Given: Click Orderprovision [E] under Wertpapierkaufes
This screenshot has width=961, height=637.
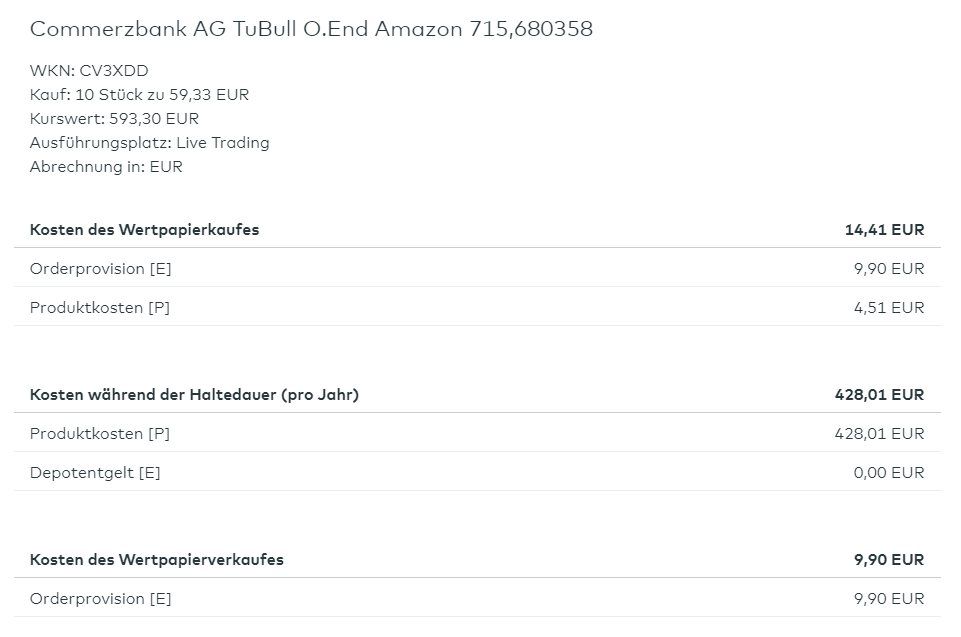Looking at the screenshot, I should click(x=100, y=269).
